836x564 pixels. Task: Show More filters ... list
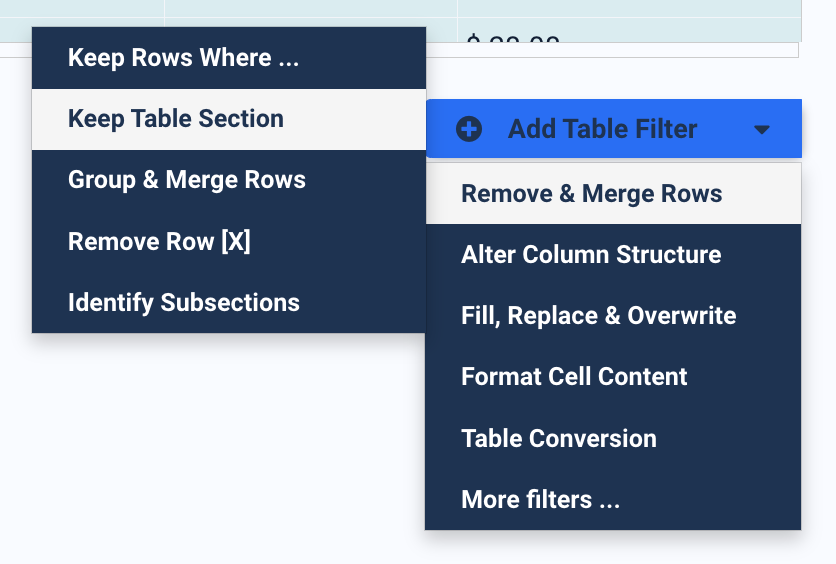614,499
